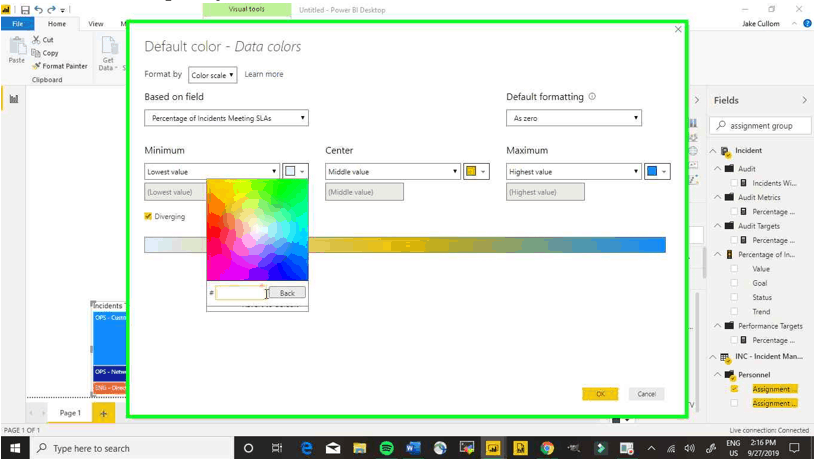Click the volume speaker tray icon
Viewport: 816px width, 460px height.
click(x=690, y=448)
